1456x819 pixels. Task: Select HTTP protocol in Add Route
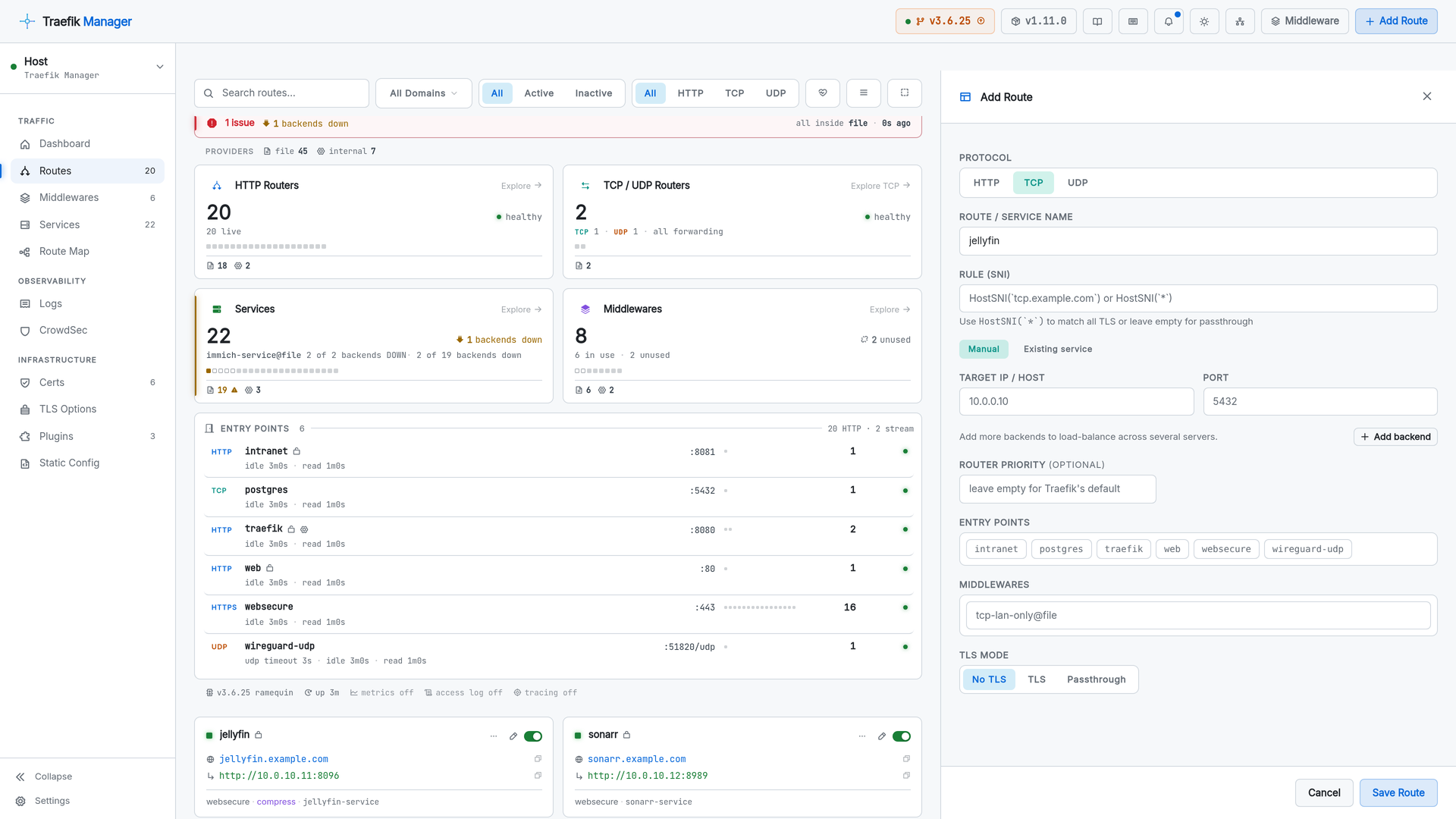click(987, 183)
